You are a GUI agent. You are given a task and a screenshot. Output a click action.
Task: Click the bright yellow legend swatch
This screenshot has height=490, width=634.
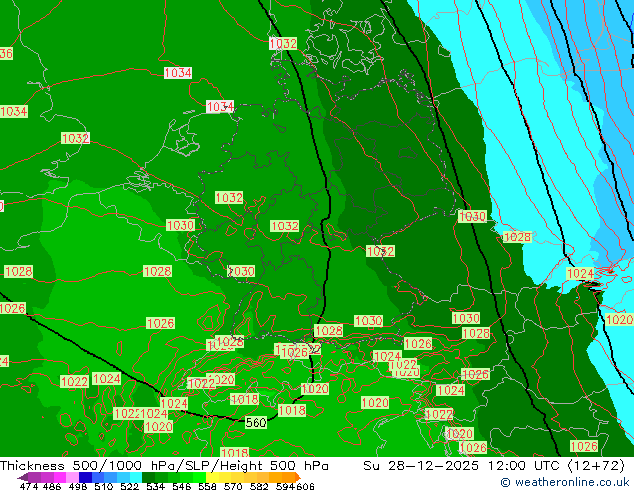click(212, 477)
